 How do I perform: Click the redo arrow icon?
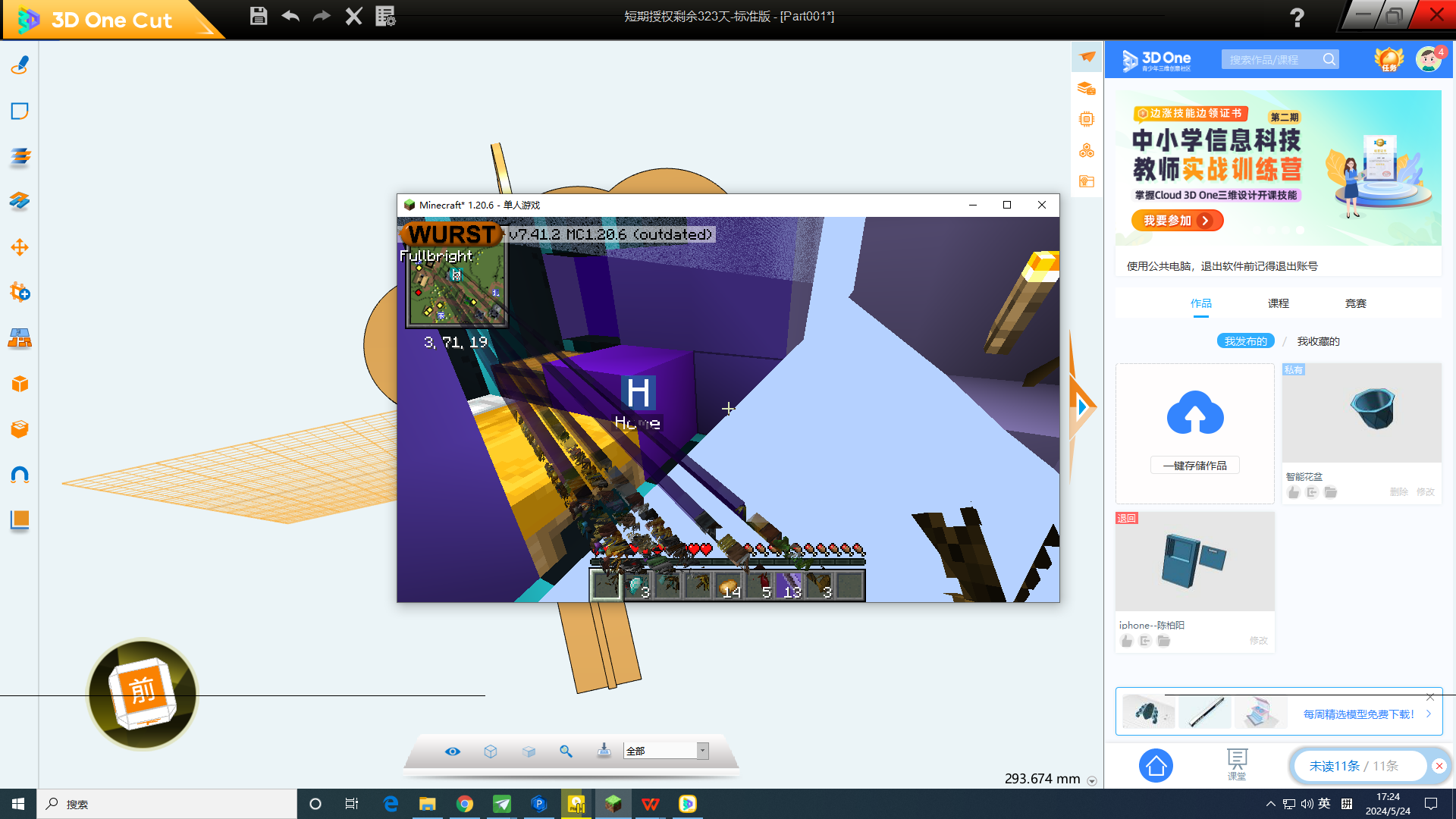pyautogui.click(x=322, y=16)
